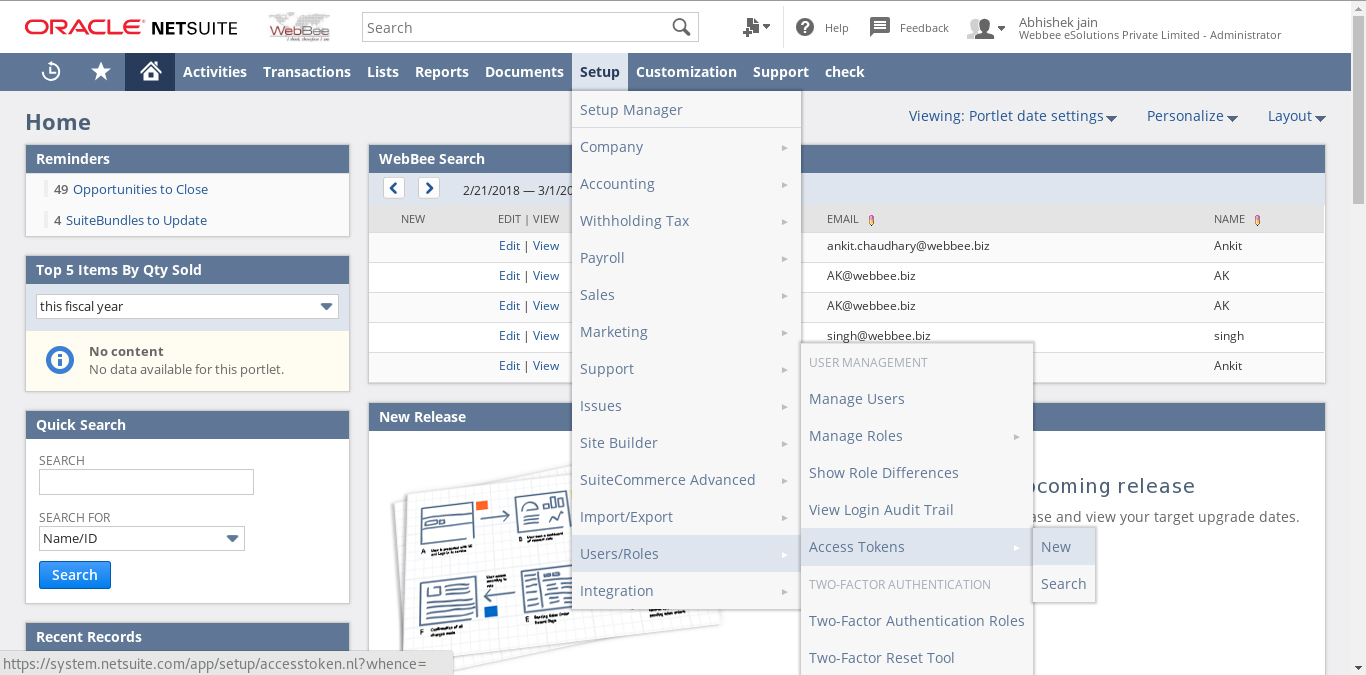The width and height of the screenshot is (1366, 675).
Task: Click the Help question mark icon
Action: tap(805, 27)
